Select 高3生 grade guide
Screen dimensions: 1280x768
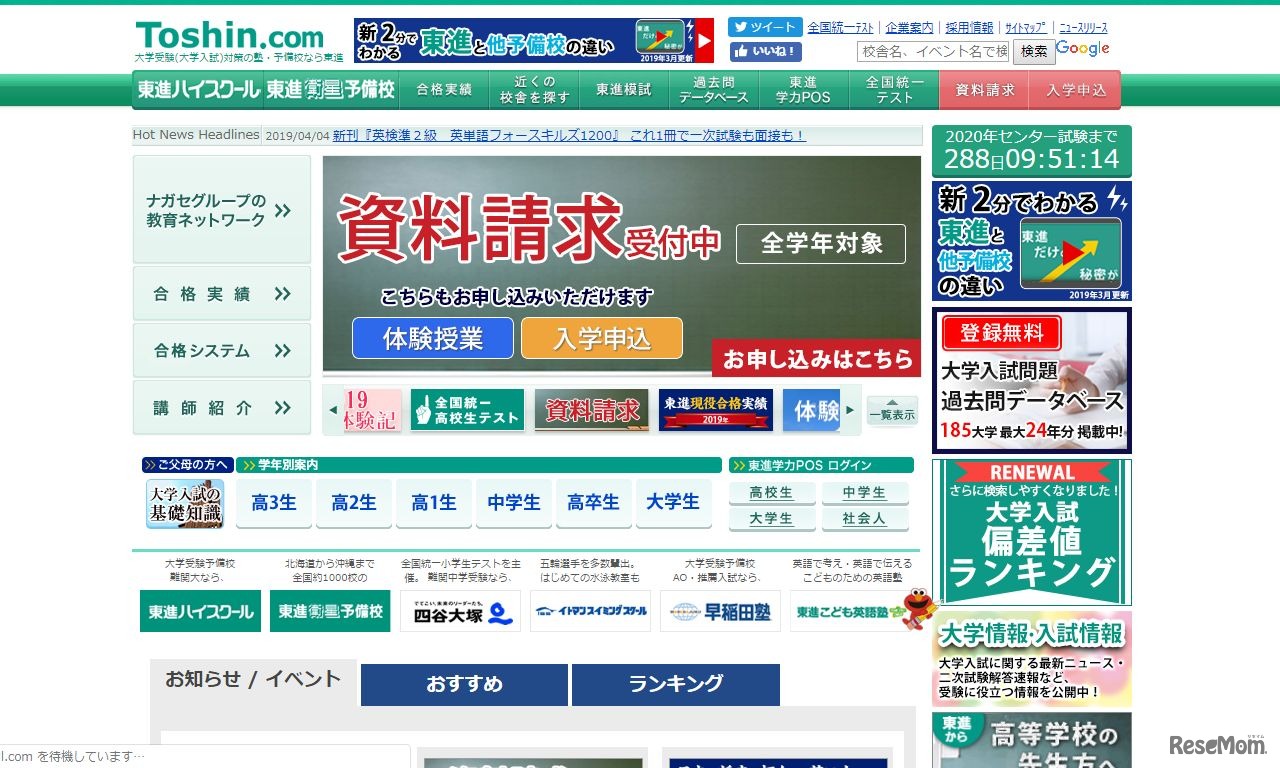click(x=274, y=503)
